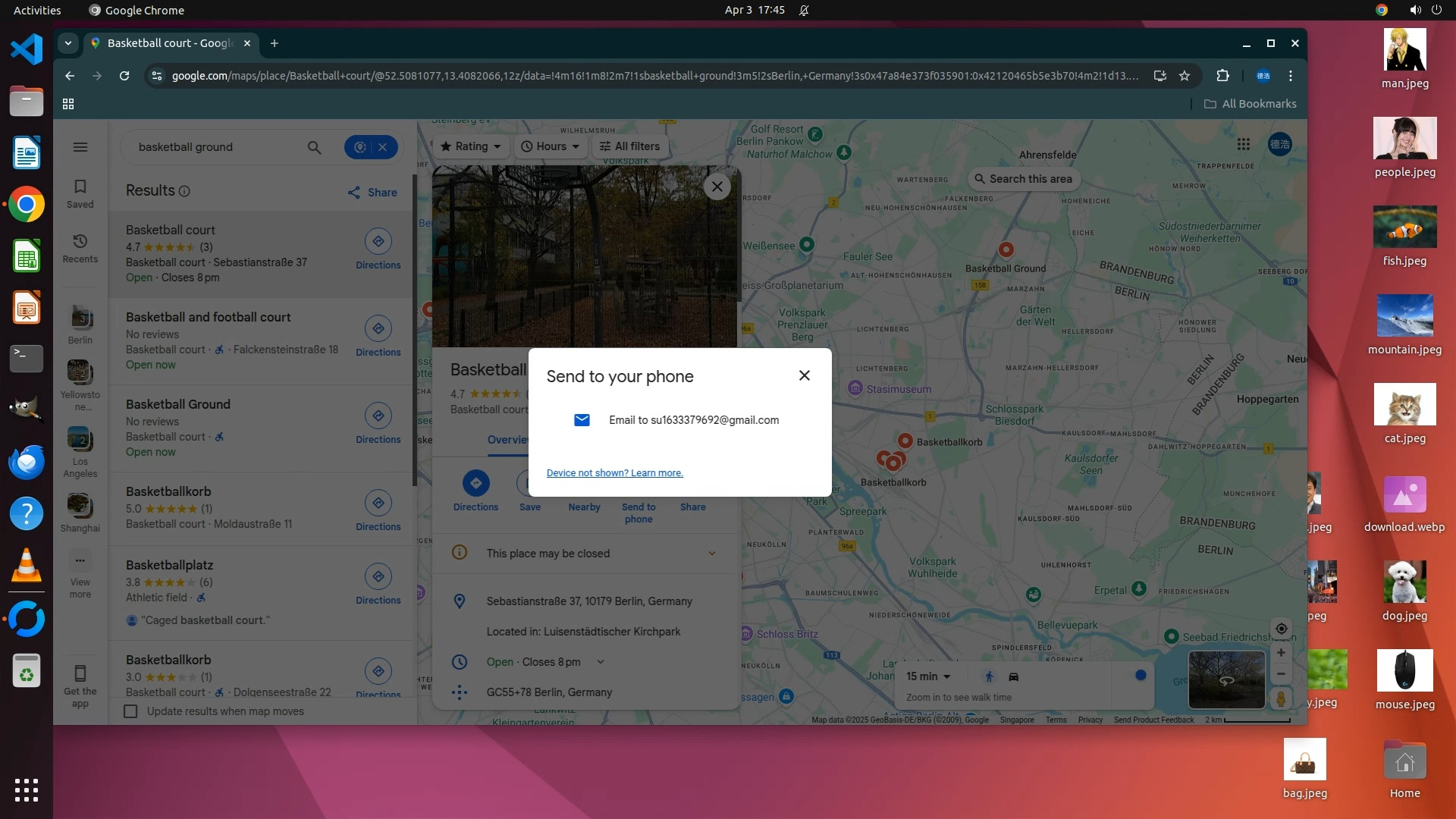This screenshot has height=819, width=1456.
Task: Select the driving mode car icon
Action: click(x=1013, y=676)
